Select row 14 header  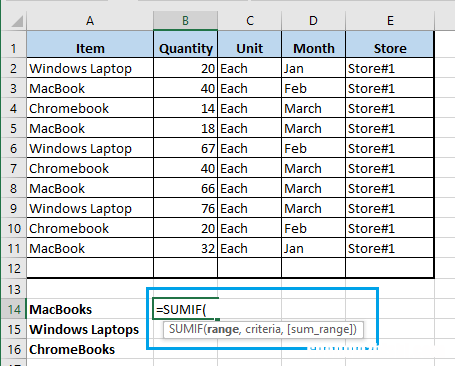[x=13, y=309]
